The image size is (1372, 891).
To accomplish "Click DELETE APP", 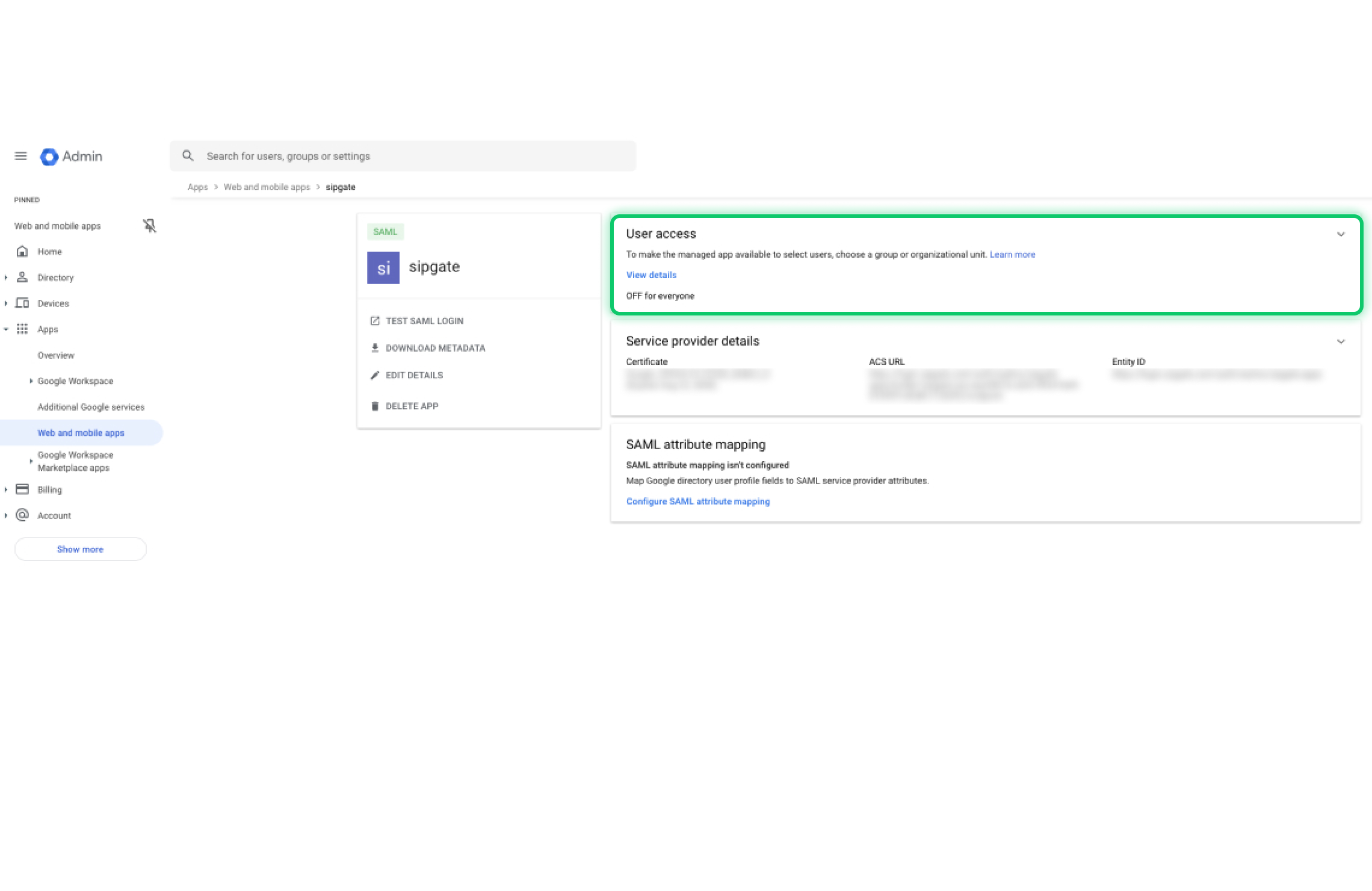I will tap(412, 406).
